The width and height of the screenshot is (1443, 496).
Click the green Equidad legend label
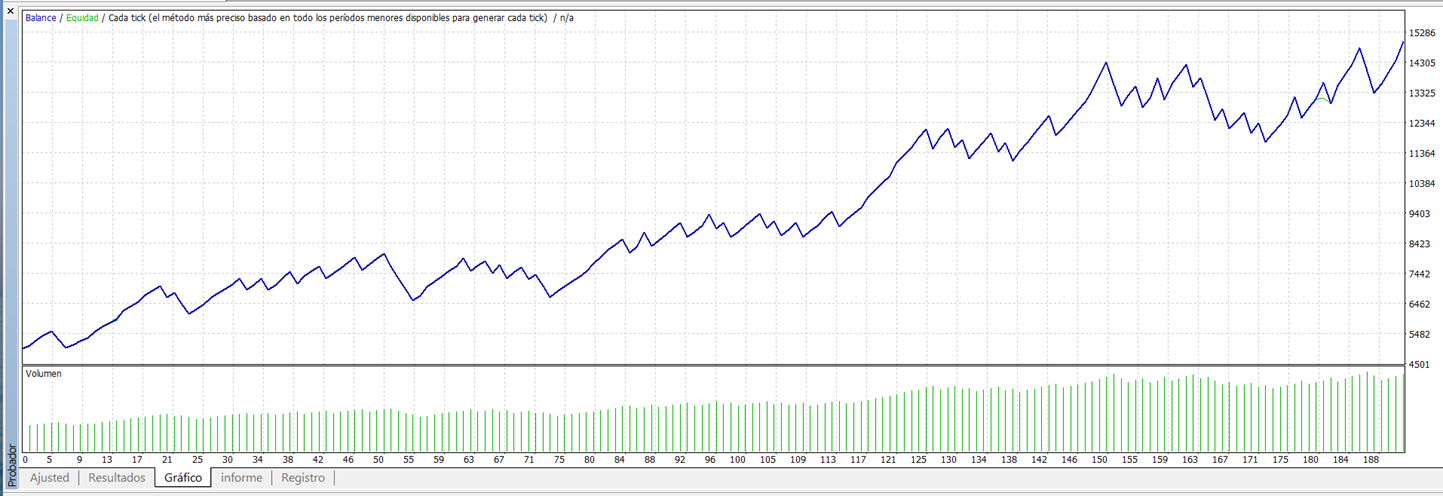point(82,18)
